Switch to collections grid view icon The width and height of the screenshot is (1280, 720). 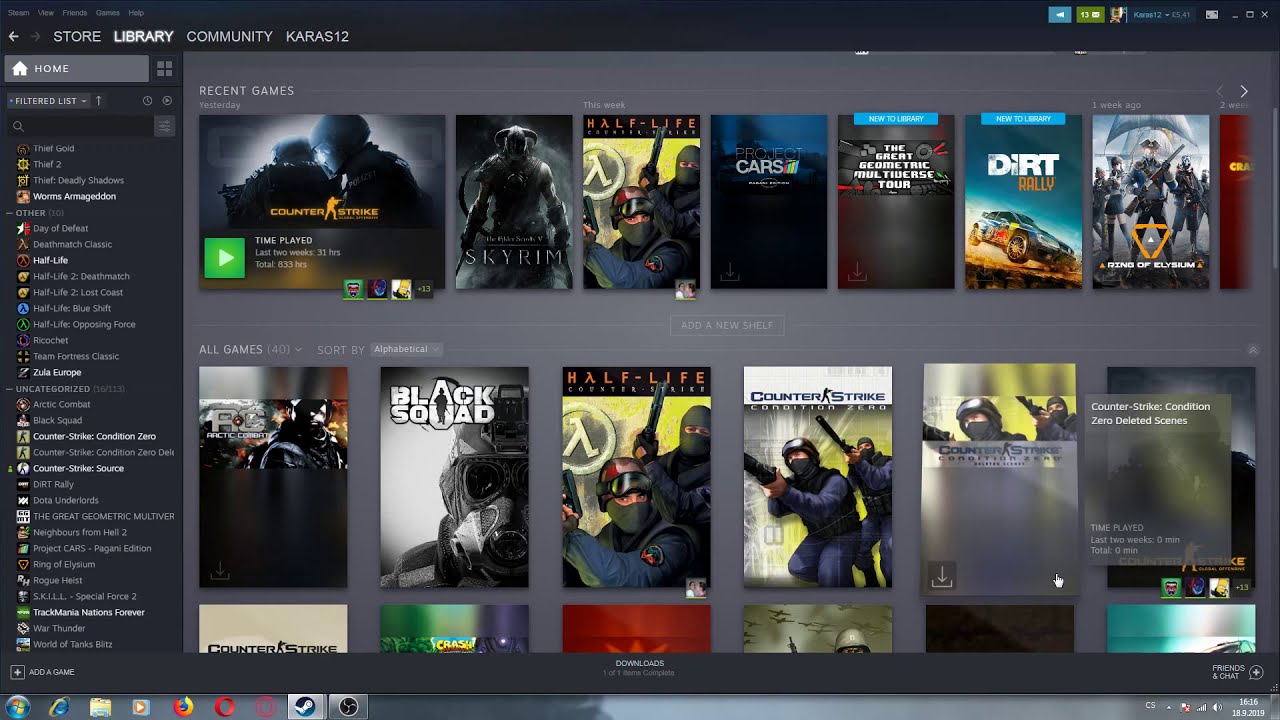164,68
